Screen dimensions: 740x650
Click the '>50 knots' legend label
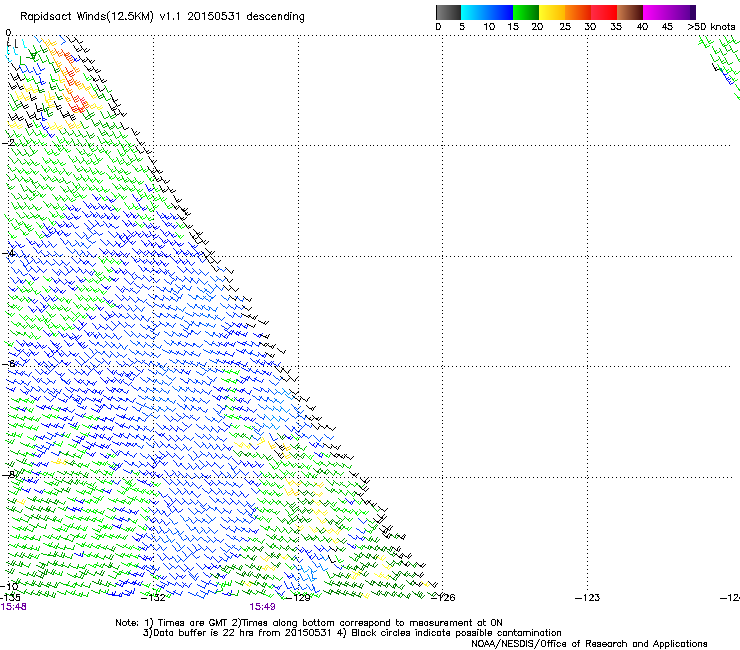pos(711,27)
